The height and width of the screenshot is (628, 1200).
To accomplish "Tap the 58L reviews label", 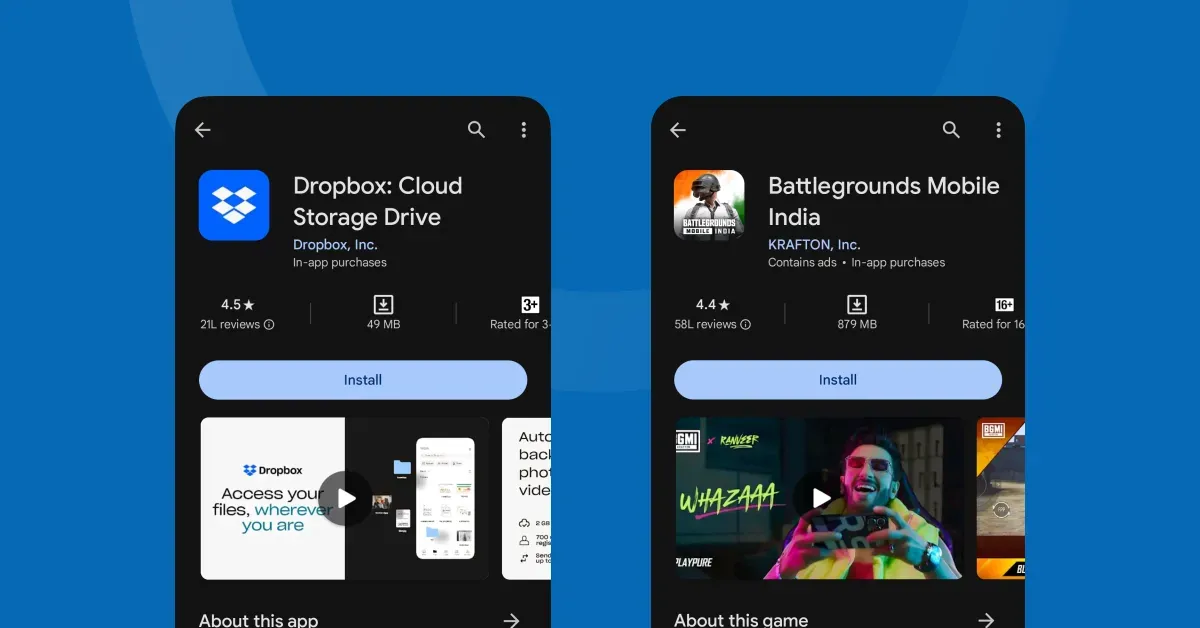I will tap(705, 325).
